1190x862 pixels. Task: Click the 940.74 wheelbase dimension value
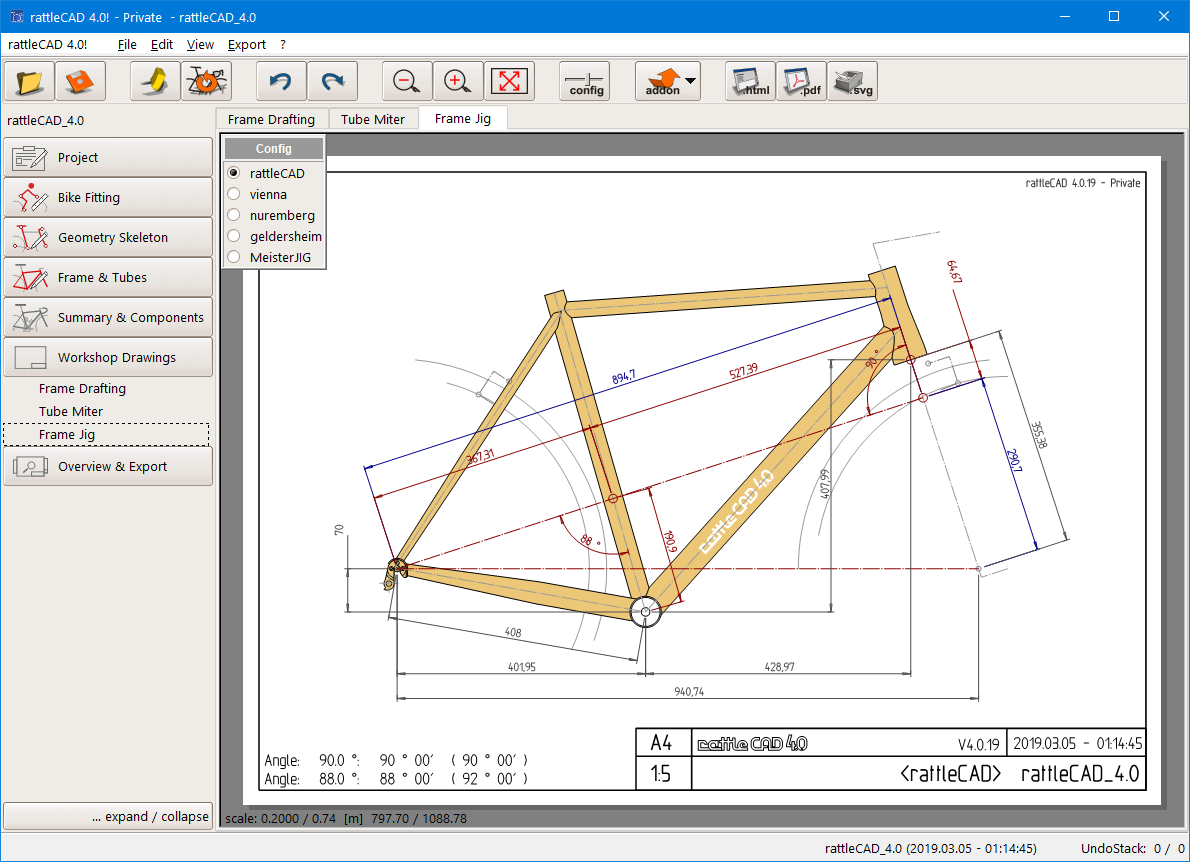pos(689,691)
